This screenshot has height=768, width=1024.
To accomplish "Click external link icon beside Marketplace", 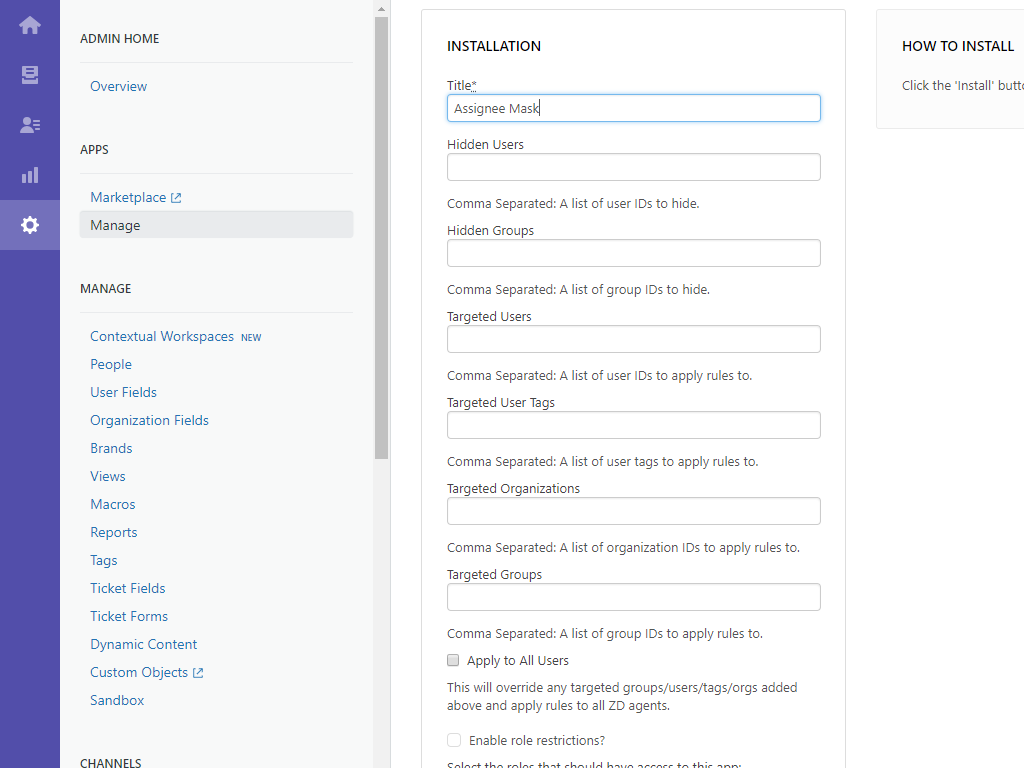I will click(x=176, y=198).
